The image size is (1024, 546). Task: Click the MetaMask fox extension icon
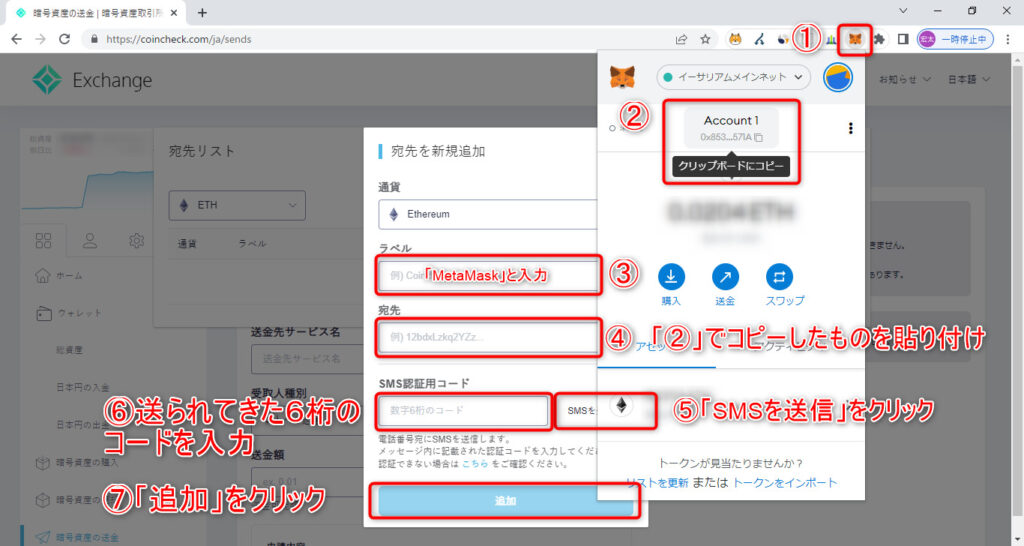tap(856, 39)
